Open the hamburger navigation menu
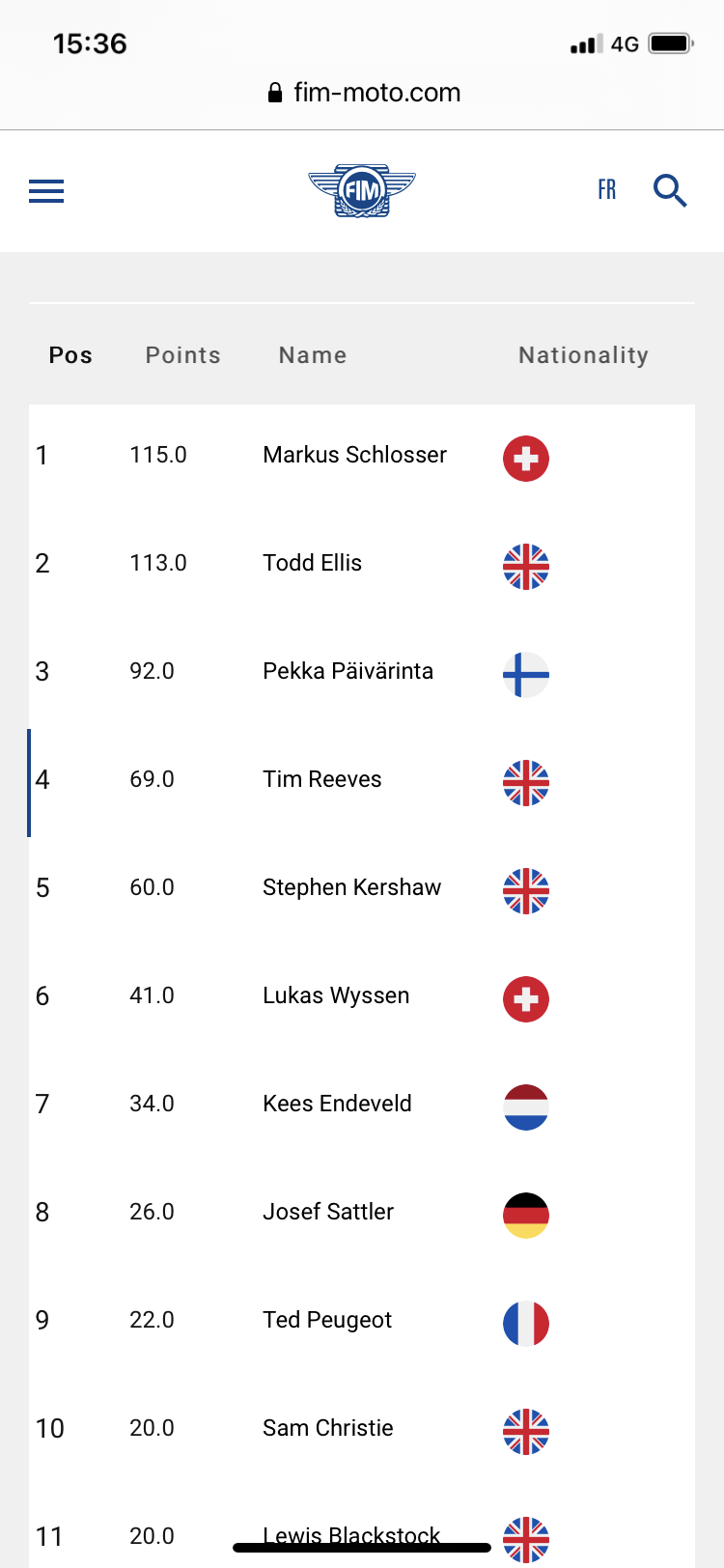 point(46,191)
